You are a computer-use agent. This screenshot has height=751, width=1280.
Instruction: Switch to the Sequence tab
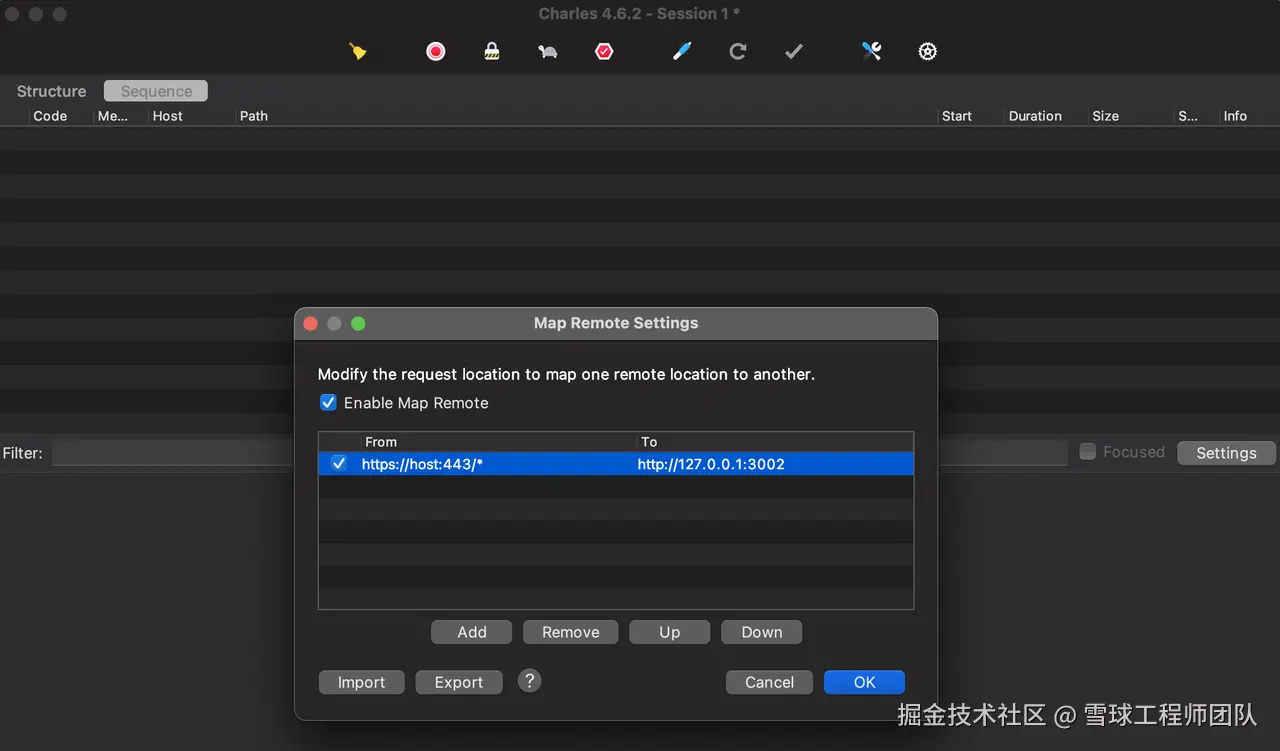click(x=156, y=91)
